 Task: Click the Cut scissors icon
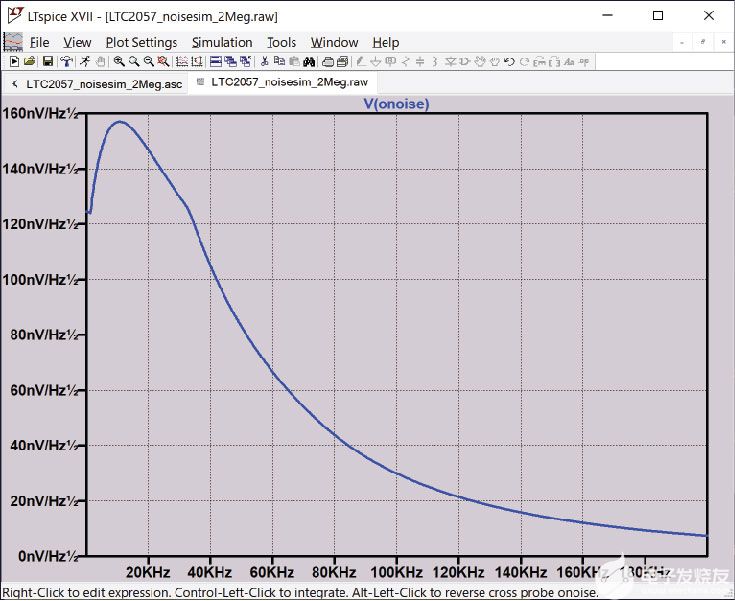coord(264,61)
